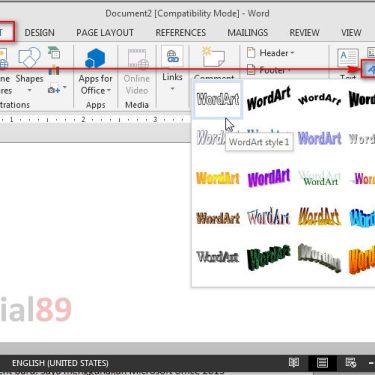Expand the Apps for Office arrow
375x375 pixels.
pos(109,91)
